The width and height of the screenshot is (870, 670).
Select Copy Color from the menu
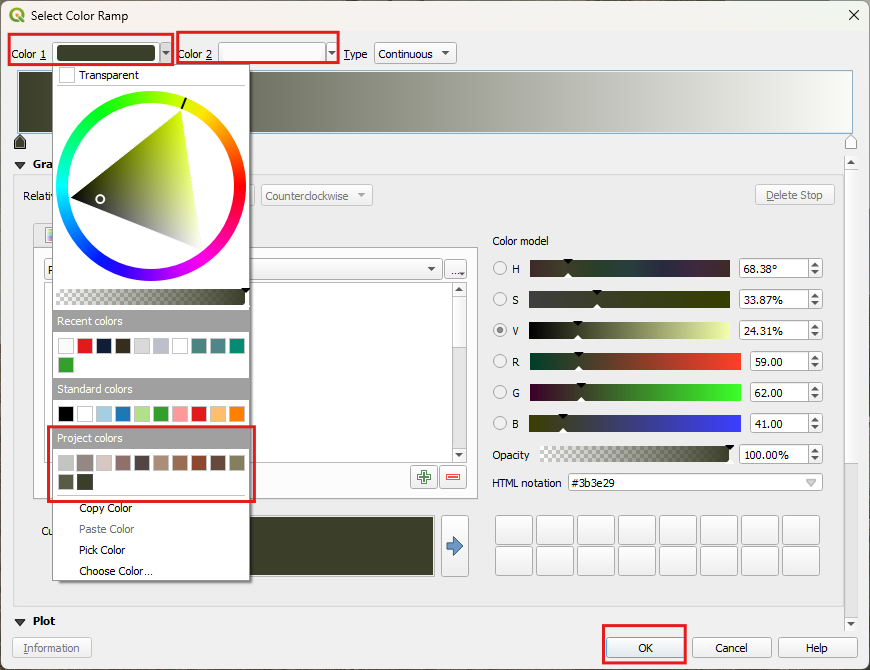[105, 508]
